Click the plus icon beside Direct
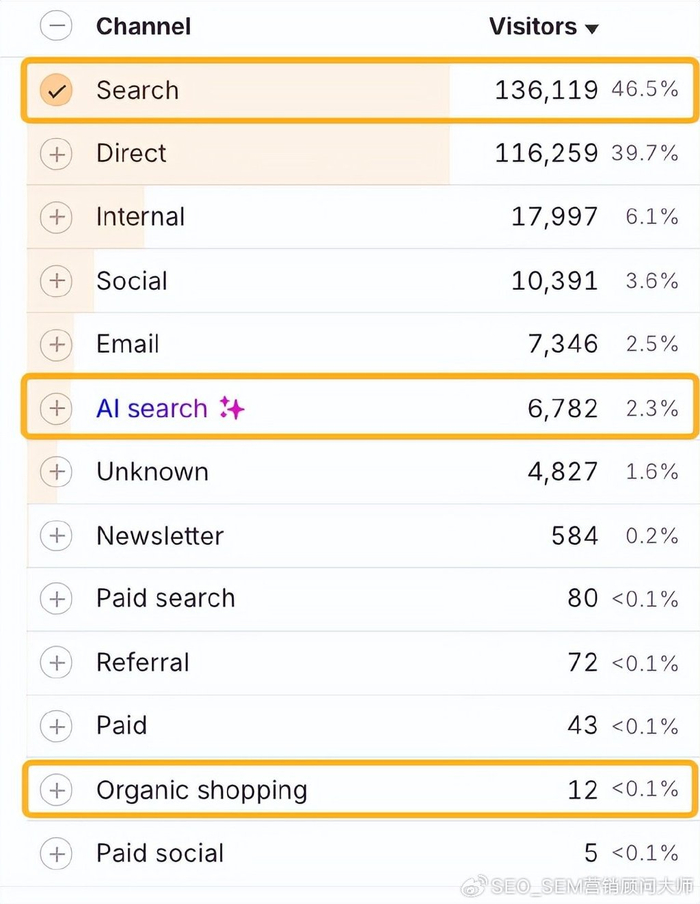Viewport: 700px width, 904px height. tap(57, 154)
